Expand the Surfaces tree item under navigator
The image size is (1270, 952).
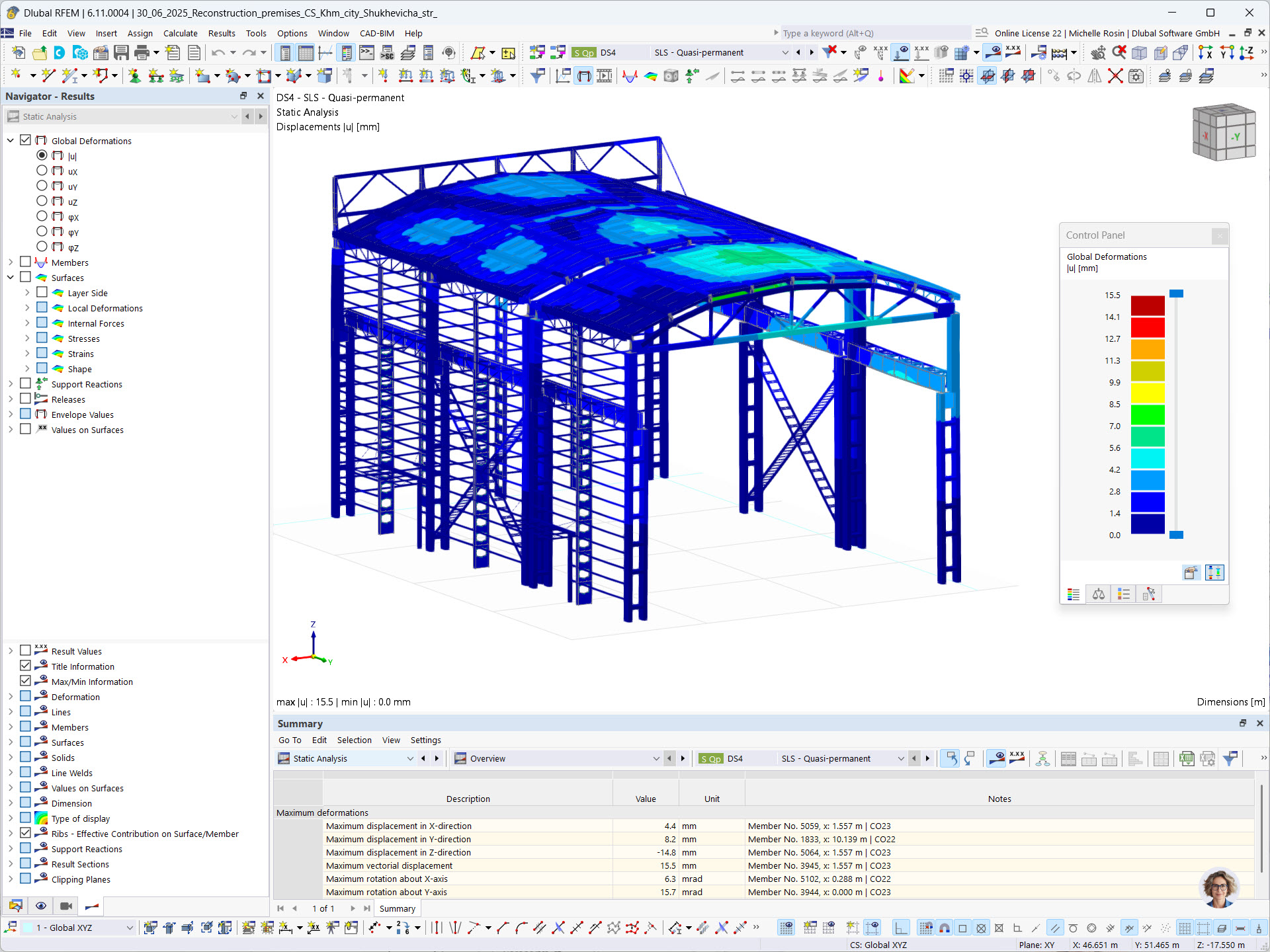[11, 277]
